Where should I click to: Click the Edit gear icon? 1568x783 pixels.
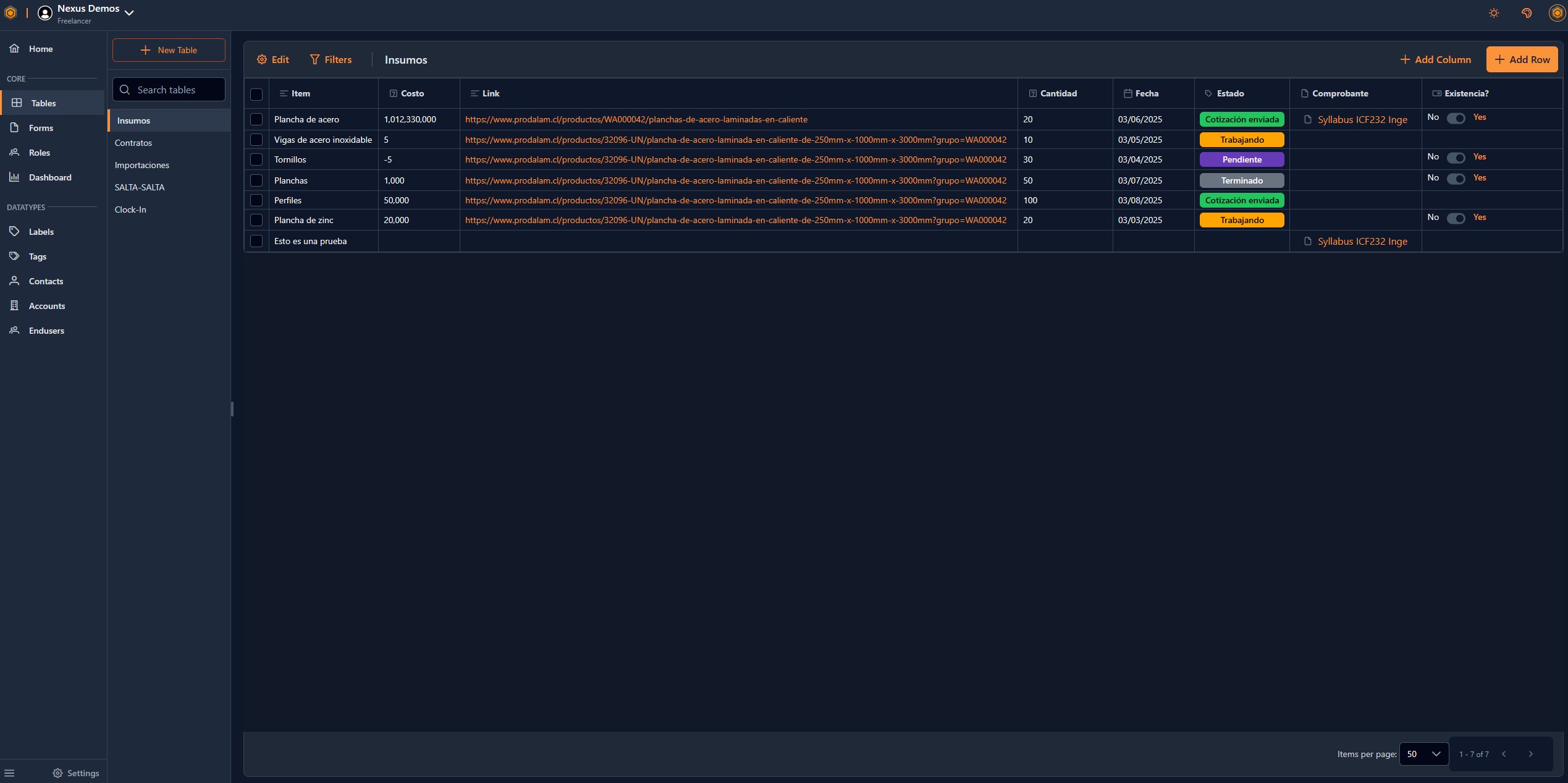(262, 59)
